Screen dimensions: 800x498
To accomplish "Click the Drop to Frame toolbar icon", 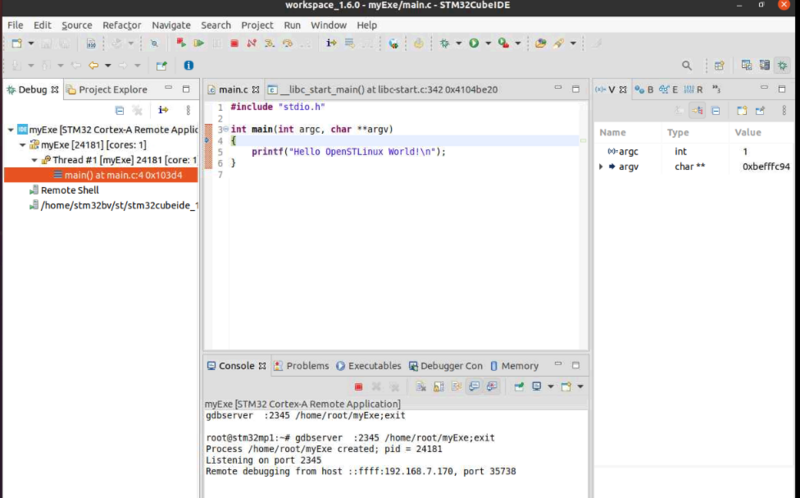I will pyautogui.click(x=349, y=43).
